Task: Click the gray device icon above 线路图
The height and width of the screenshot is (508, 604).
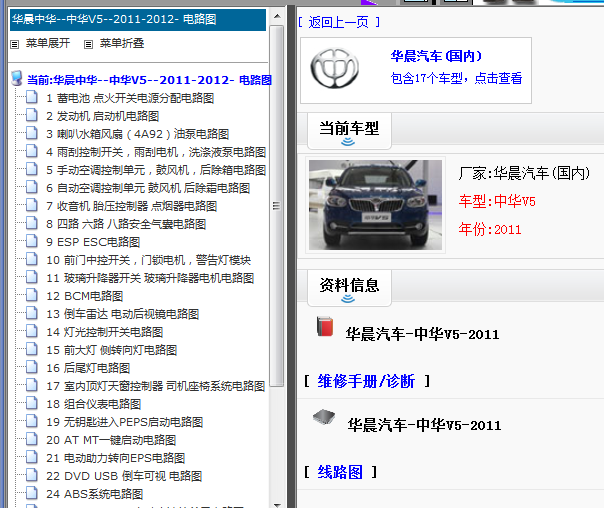Action: pyautogui.click(x=324, y=417)
